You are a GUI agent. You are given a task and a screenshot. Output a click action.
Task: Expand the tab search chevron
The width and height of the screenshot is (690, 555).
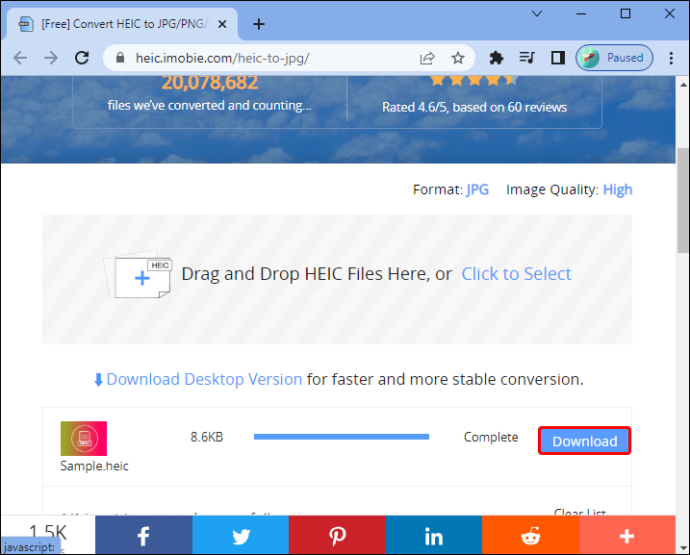(x=537, y=14)
